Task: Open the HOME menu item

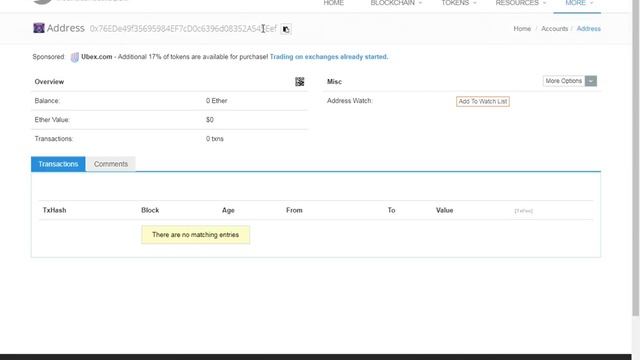Action: 333,3
